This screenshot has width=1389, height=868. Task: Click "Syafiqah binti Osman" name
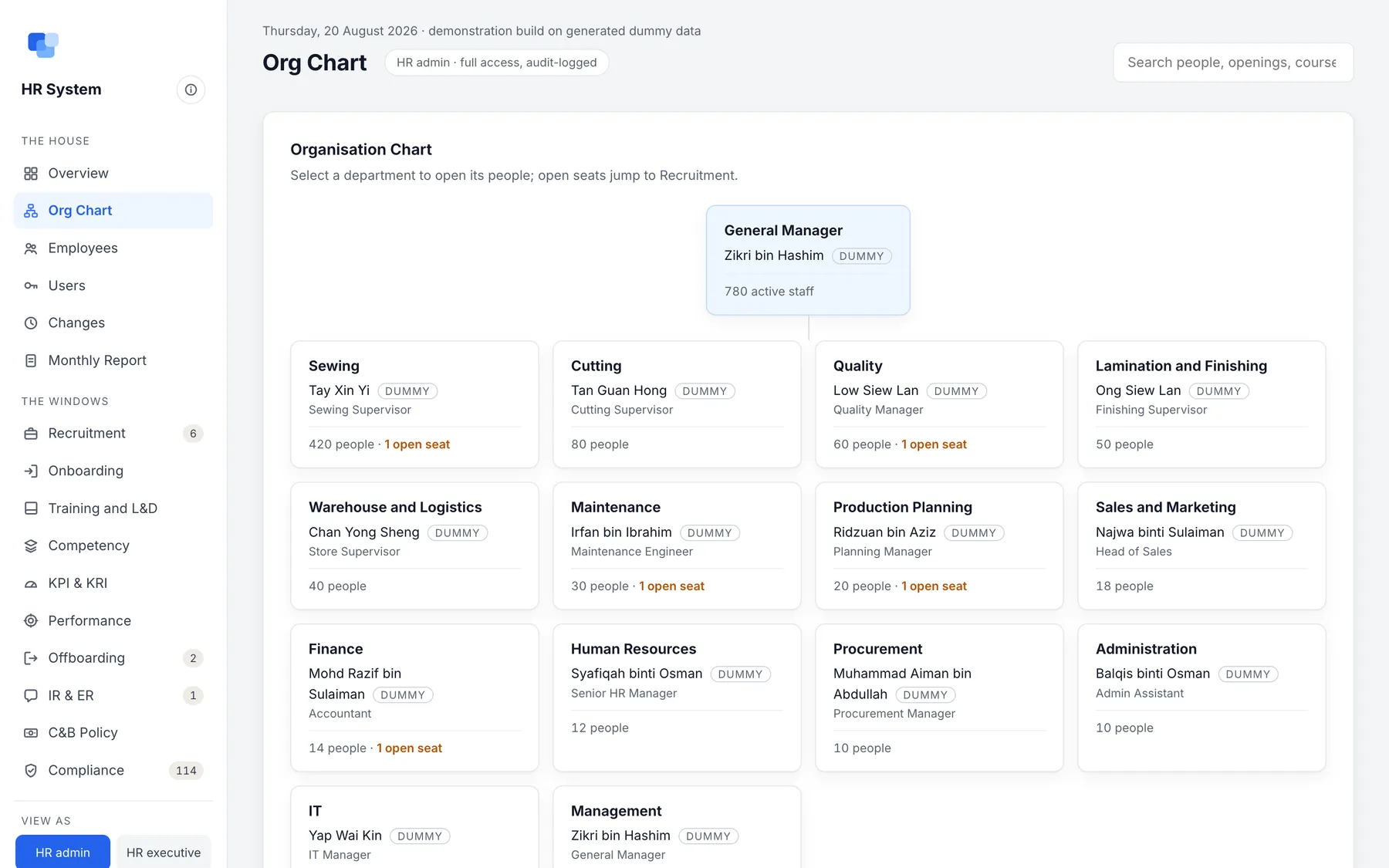pos(637,674)
